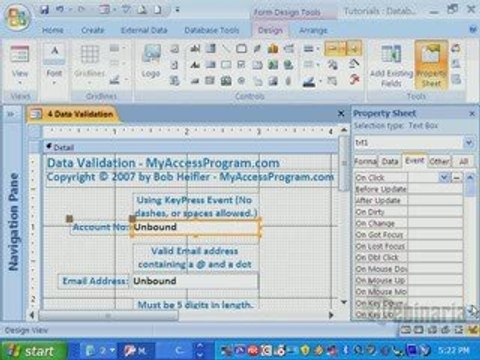Open the All tab in Property Sheet
The width and height of the screenshot is (480, 360).
[463, 161]
